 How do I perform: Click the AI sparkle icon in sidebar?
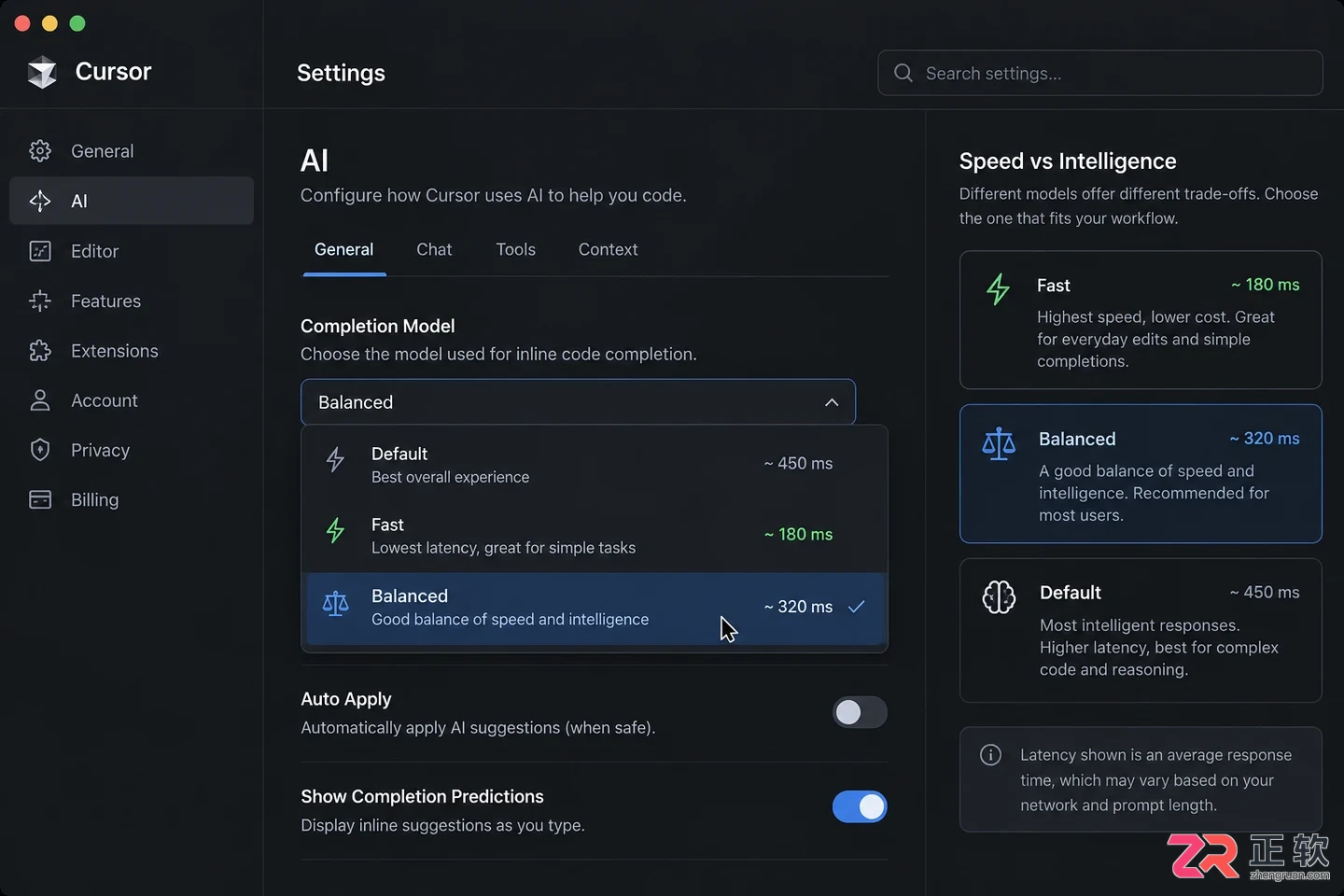point(40,201)
